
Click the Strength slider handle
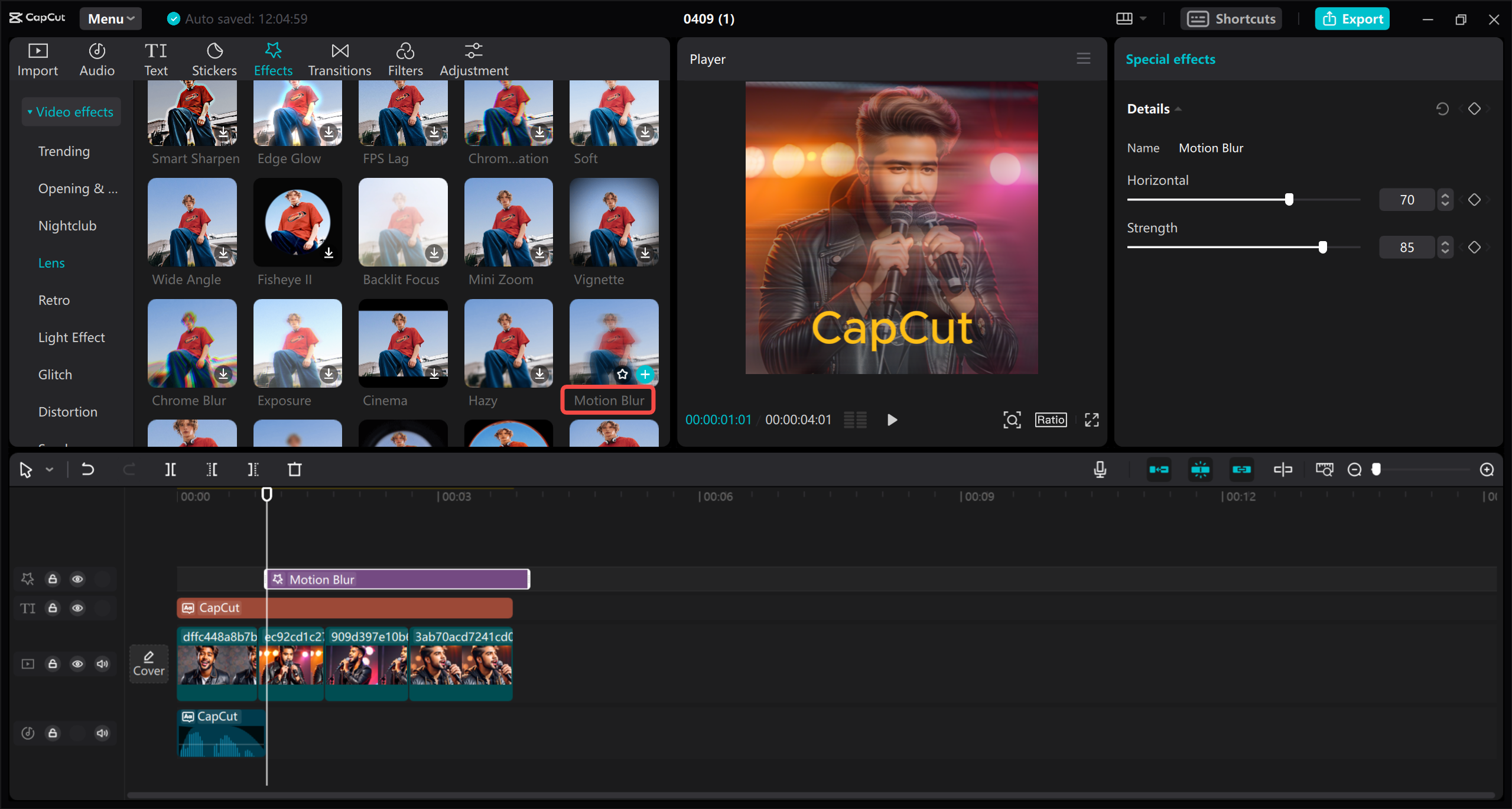tap(1323, 247)
